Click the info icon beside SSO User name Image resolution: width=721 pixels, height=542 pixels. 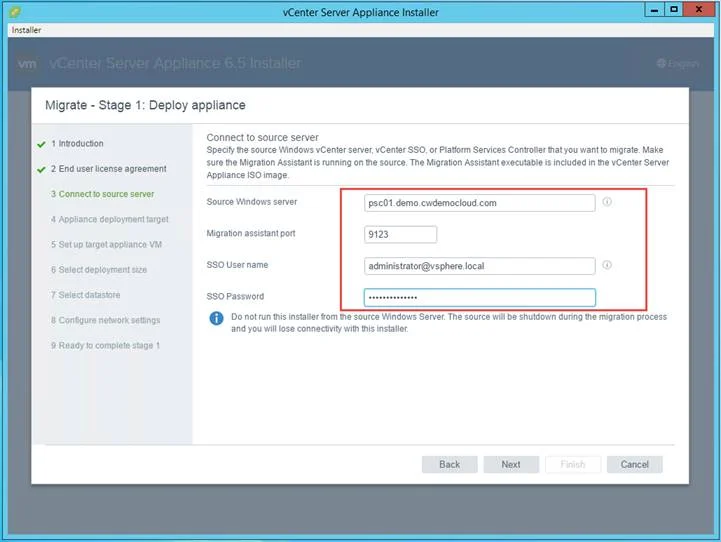[x=607, y=265]
